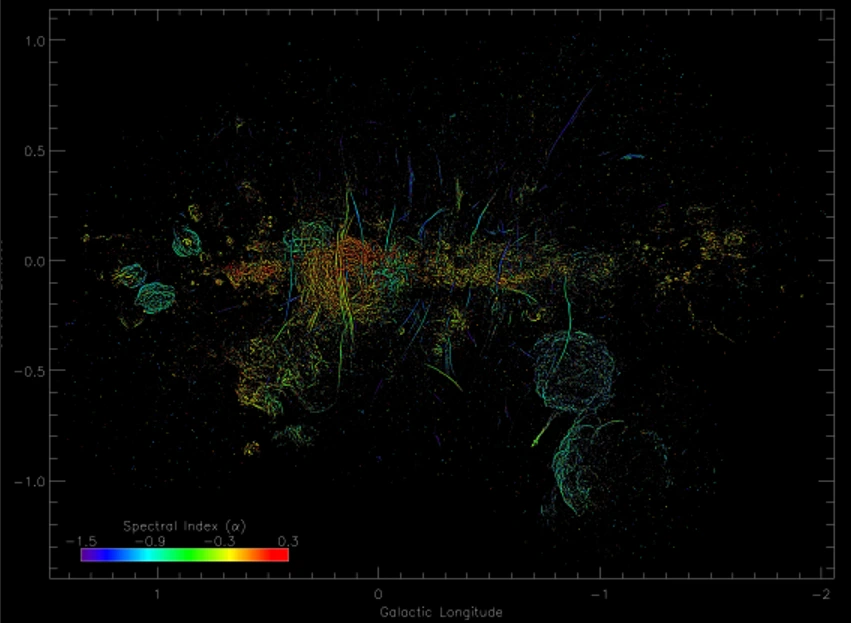Click the "-1" longitude axis label
Screen dimensions: 851x623
[x=599, y=594]
